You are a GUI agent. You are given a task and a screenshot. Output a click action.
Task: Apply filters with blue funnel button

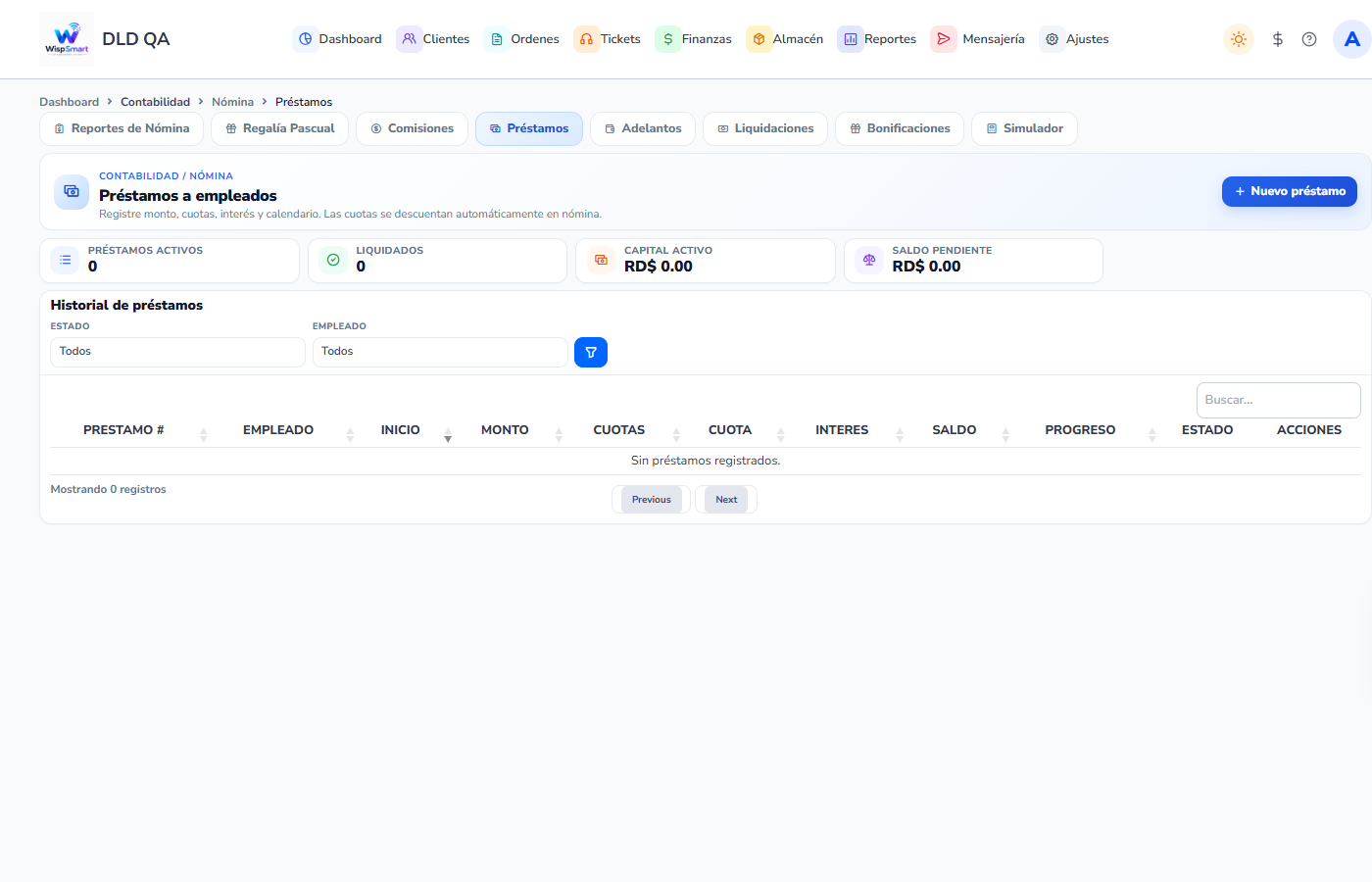[x=591, y=352]
